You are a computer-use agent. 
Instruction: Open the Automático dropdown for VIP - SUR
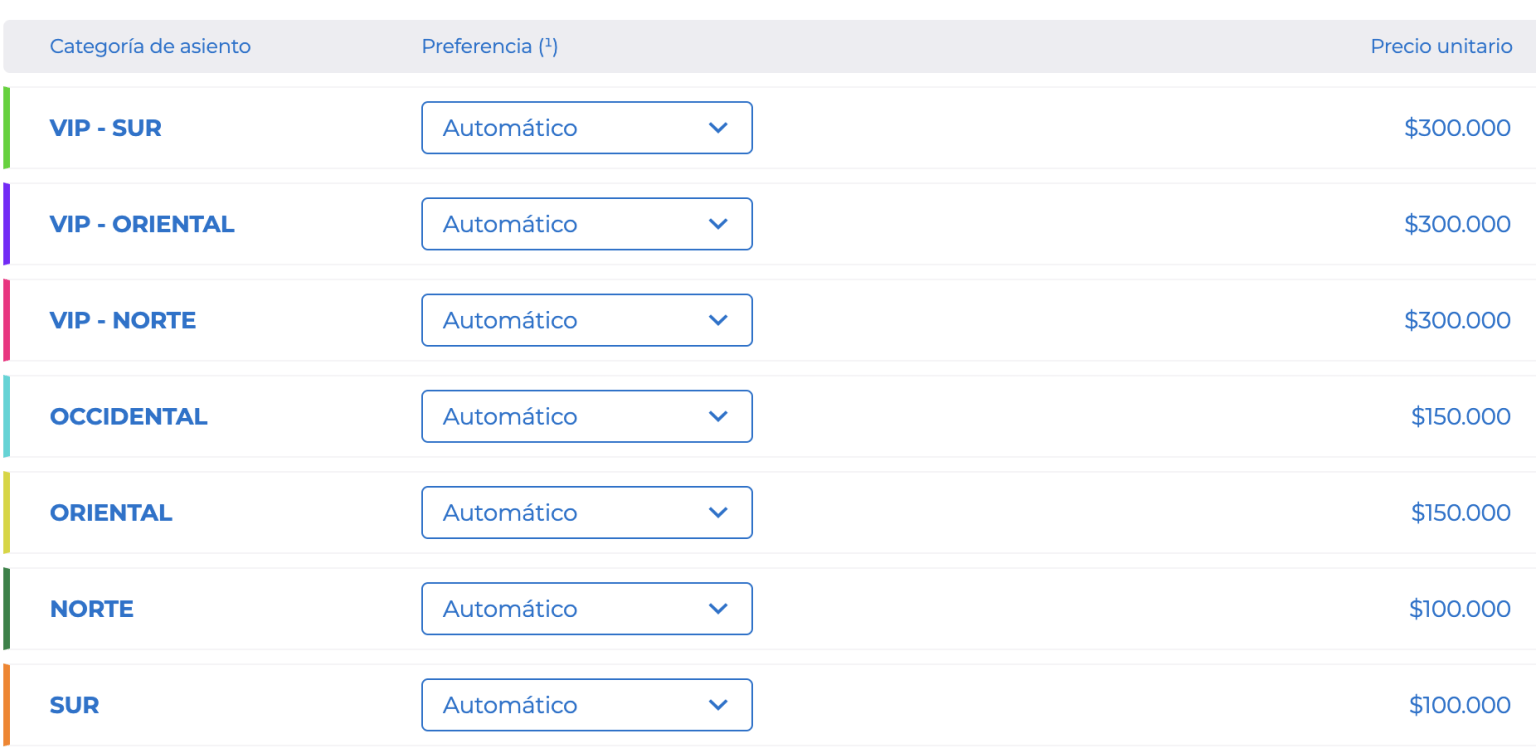tap(587, 128)
